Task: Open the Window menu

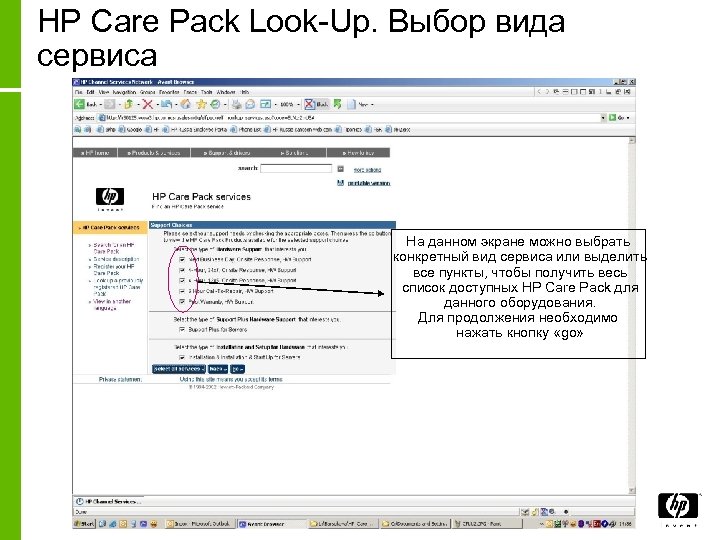Action: click(226, 92)
